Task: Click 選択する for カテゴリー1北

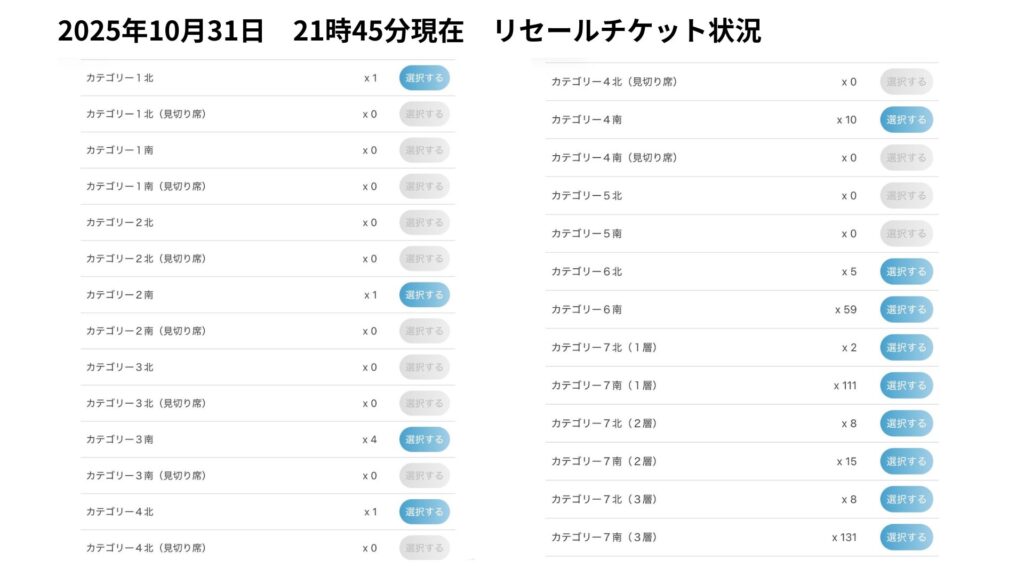Action: click(424, 78)
